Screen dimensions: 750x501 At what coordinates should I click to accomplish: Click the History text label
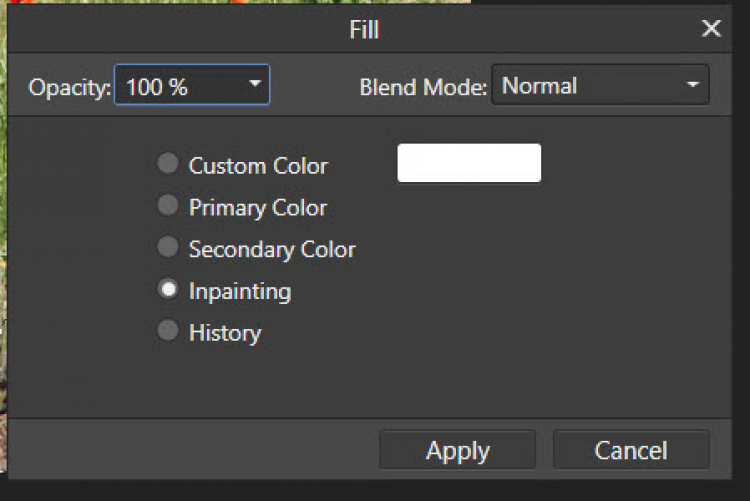point(225,333)
